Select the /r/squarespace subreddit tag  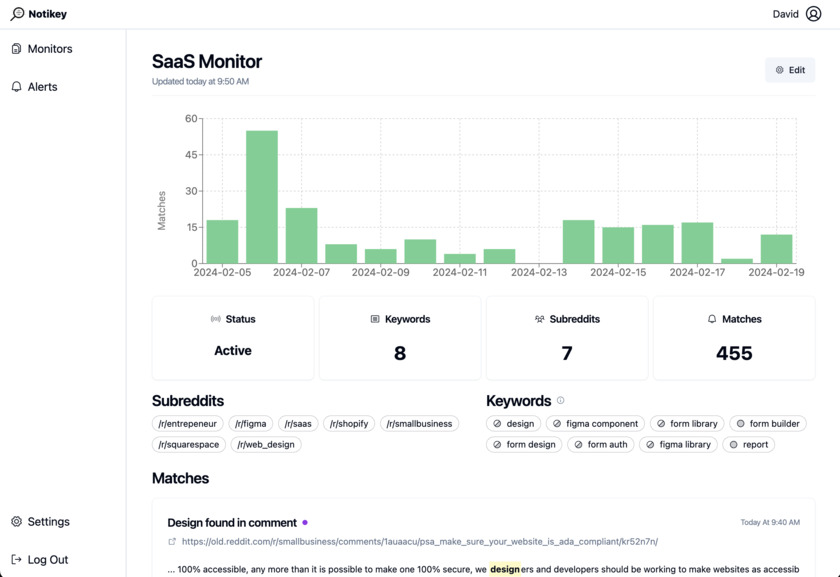click(x=188, y=444)
